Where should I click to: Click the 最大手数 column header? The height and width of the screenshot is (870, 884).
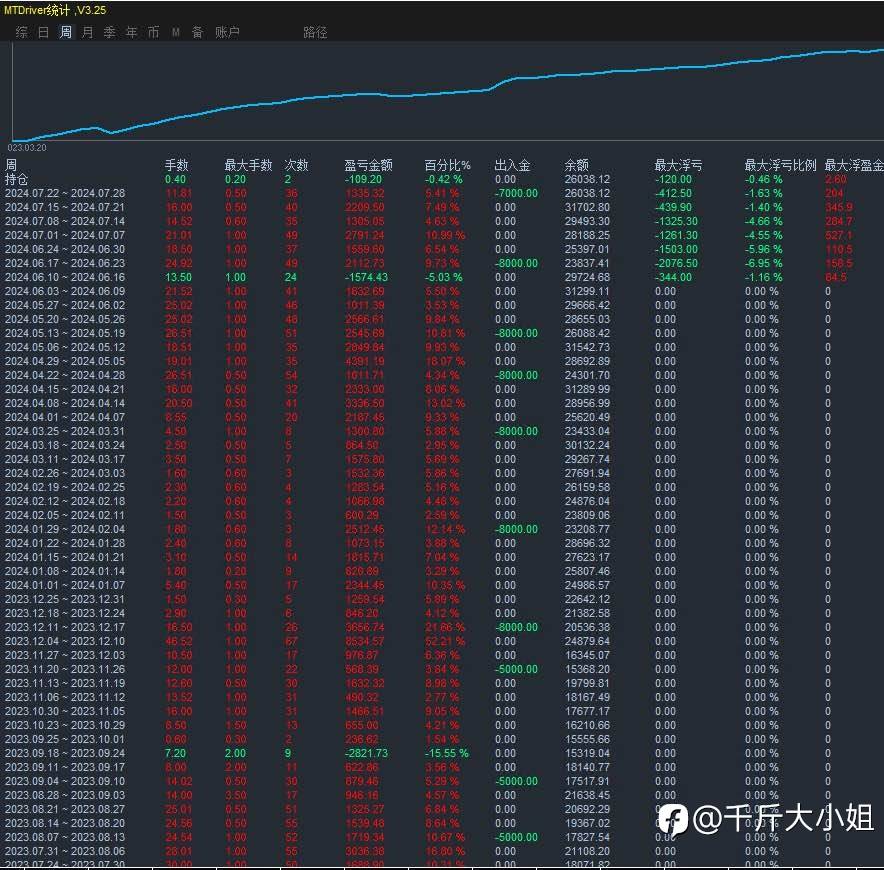248,165
